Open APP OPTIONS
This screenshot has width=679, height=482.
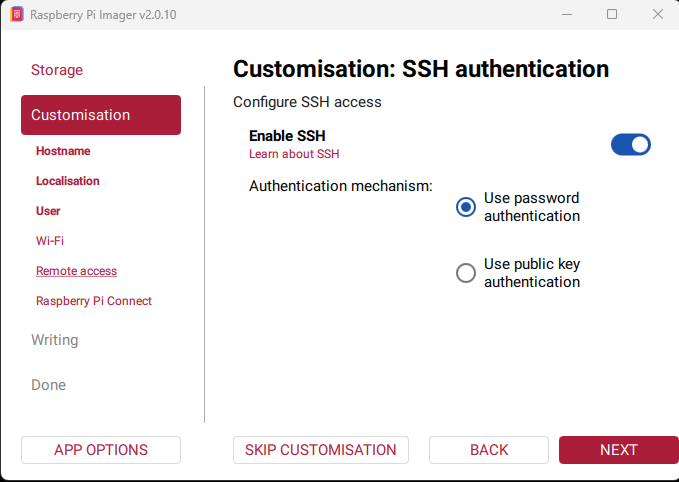coord(101,450)
